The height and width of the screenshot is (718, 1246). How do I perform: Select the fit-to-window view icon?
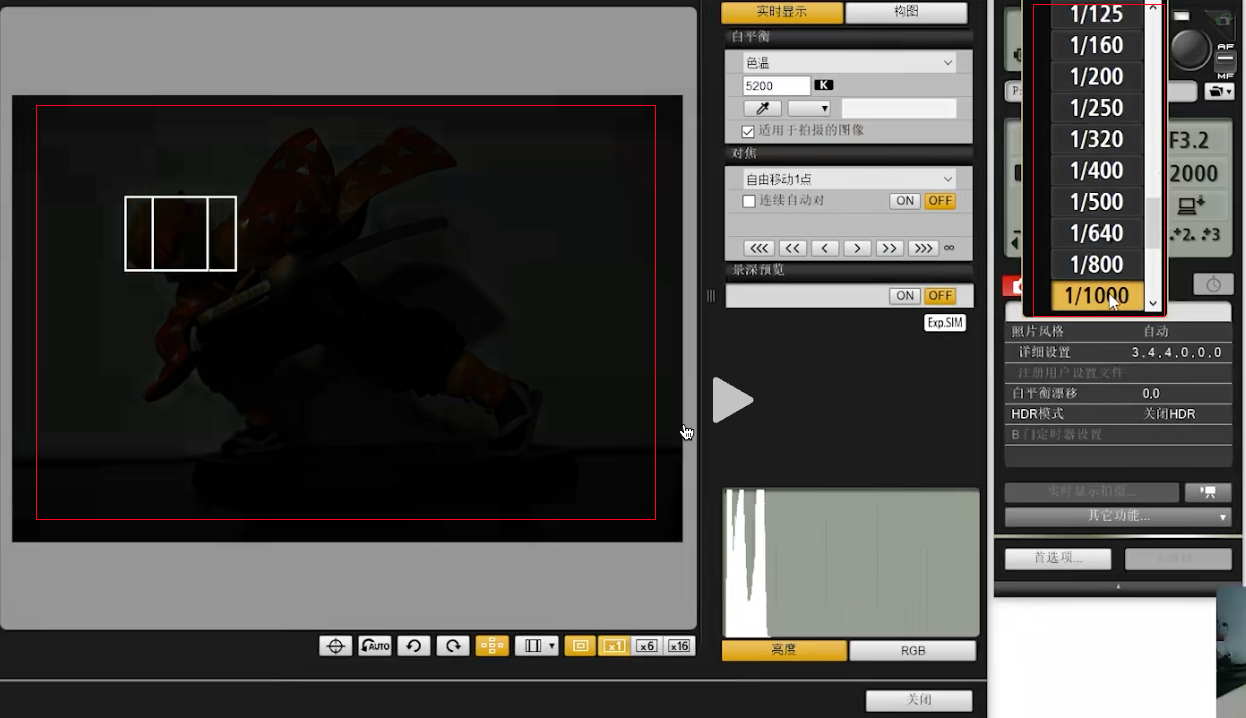point(580,646)
